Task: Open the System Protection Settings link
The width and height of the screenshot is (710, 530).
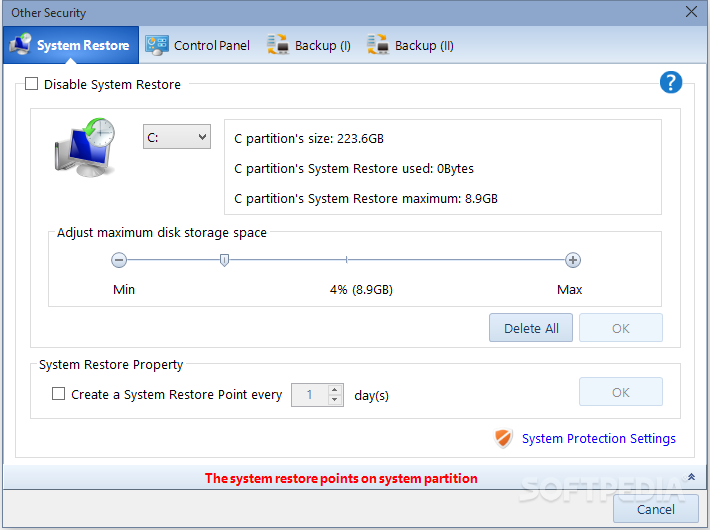Action: [599, 438]
